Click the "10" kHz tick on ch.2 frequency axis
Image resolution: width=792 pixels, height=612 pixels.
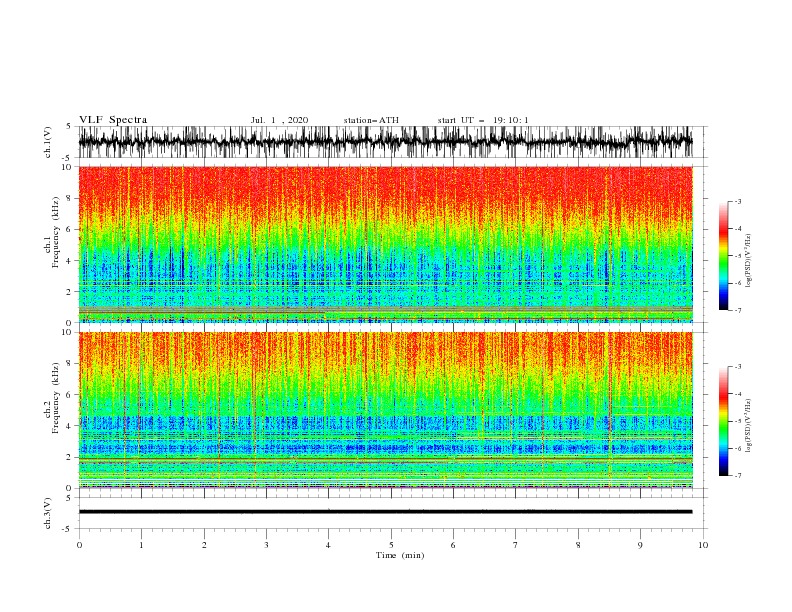point(69,332)
